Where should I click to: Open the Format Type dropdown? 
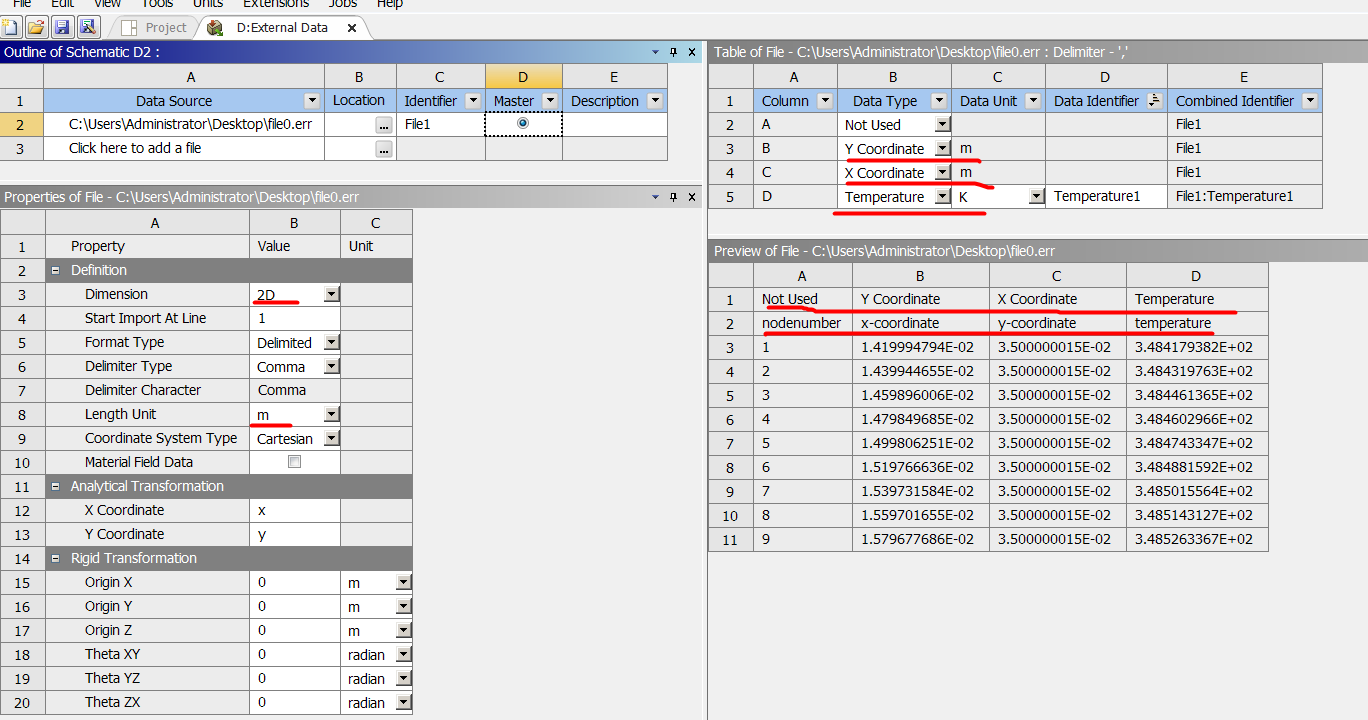click(x=332, y=342)
